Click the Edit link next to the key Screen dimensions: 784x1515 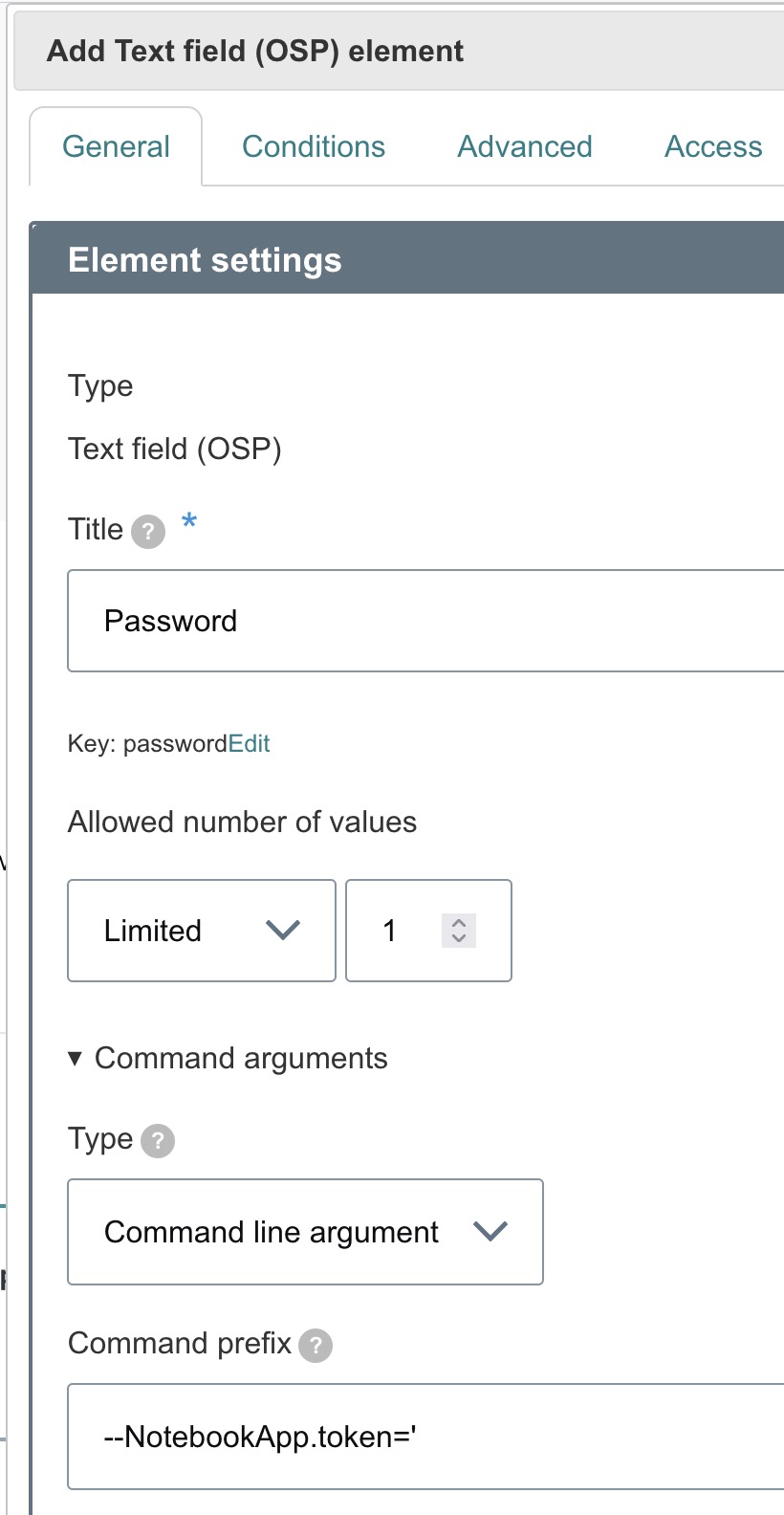[x=250, y=744]
